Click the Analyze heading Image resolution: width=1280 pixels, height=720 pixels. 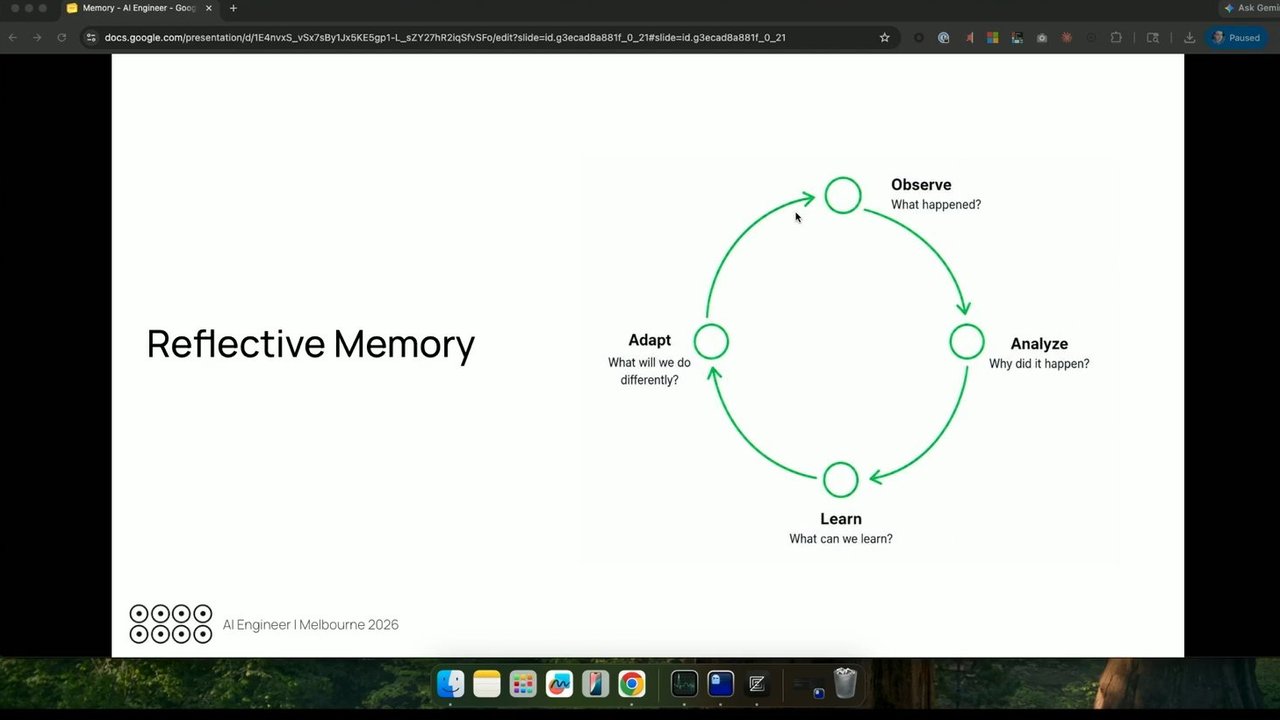(1039, 344)
